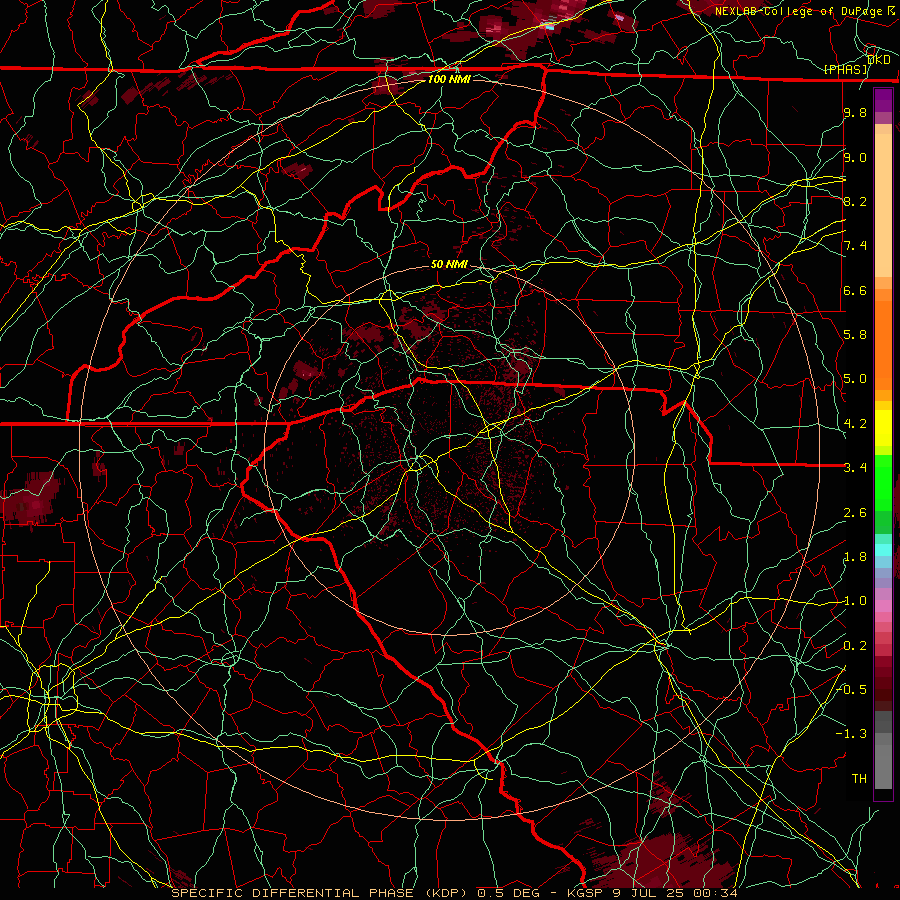Click the 9.0 value on color scale

click(855, 157)
